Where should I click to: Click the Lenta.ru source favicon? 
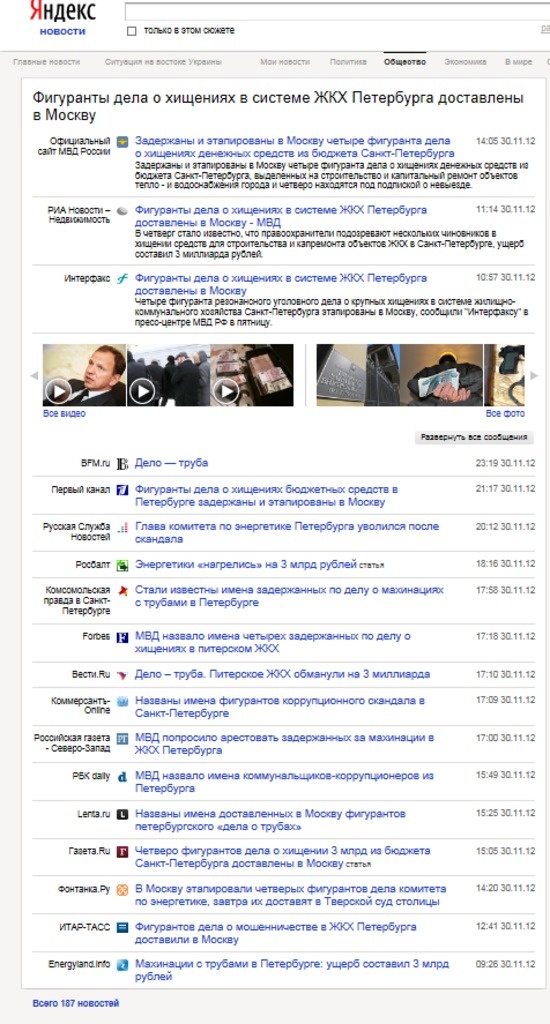click(122, 814)
